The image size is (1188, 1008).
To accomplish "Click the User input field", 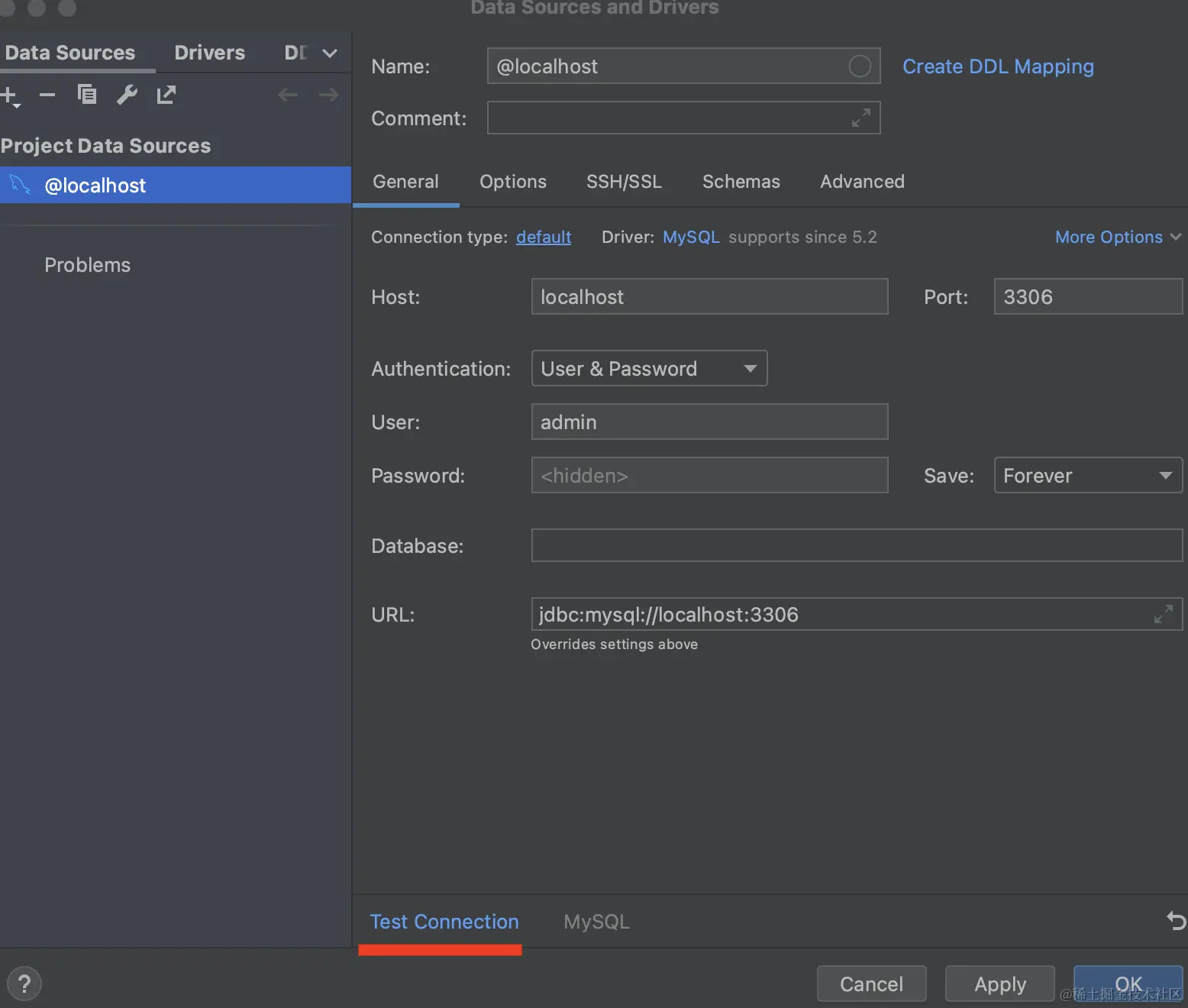I will pyautogui.click(x=709, y=422).
